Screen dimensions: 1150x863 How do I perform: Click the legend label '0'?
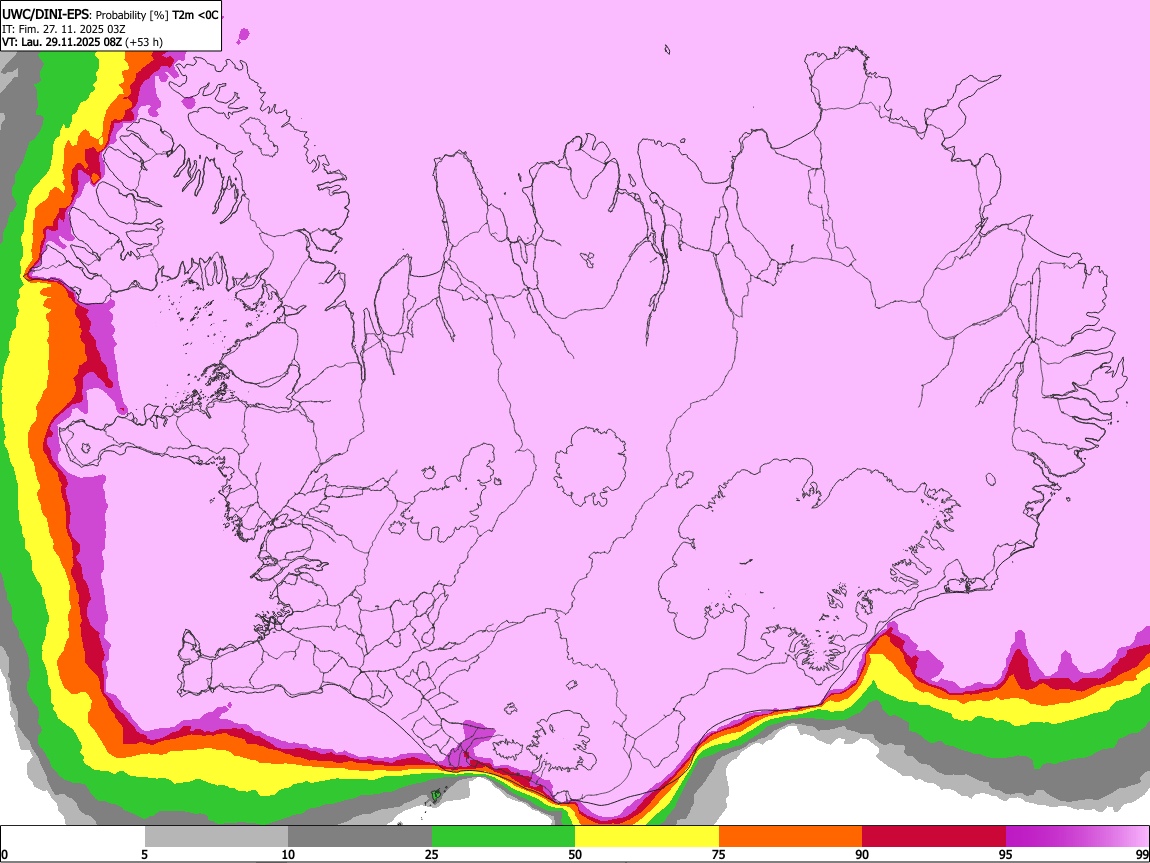click(5, 855)
